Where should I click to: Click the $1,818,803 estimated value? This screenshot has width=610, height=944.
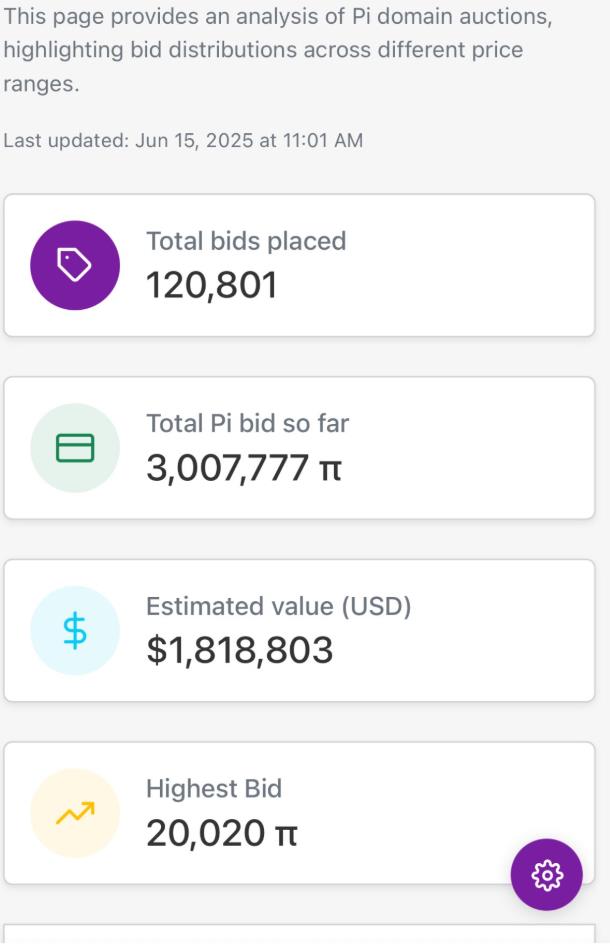[240, 650]
